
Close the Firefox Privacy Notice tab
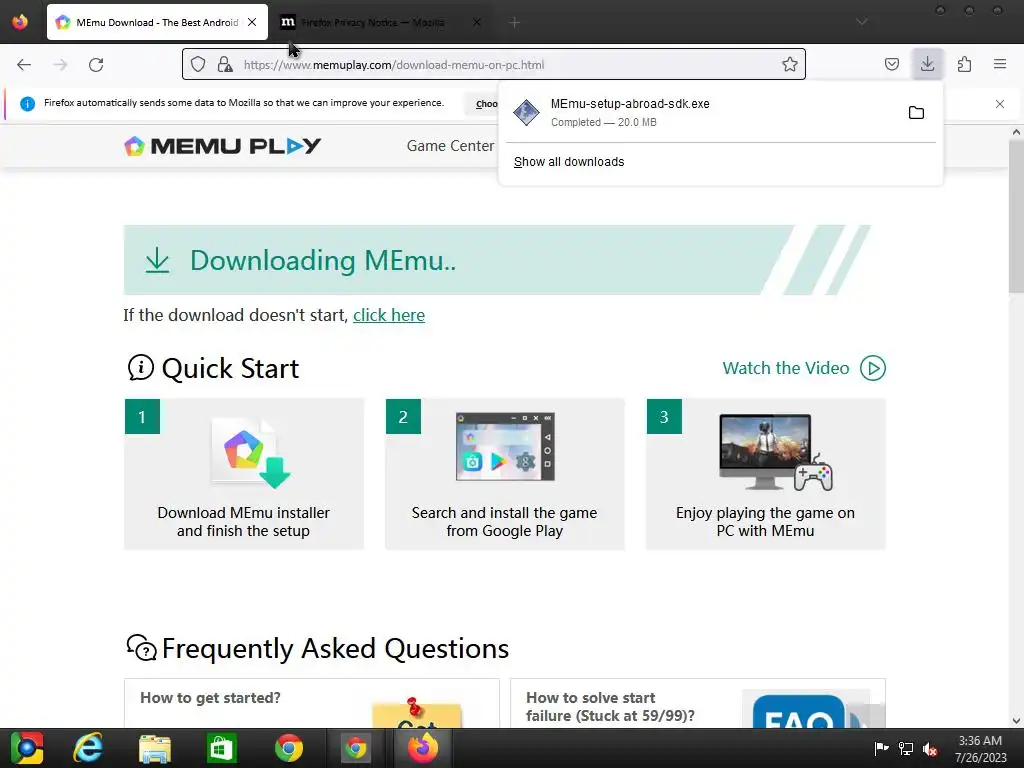coord(477,22)
